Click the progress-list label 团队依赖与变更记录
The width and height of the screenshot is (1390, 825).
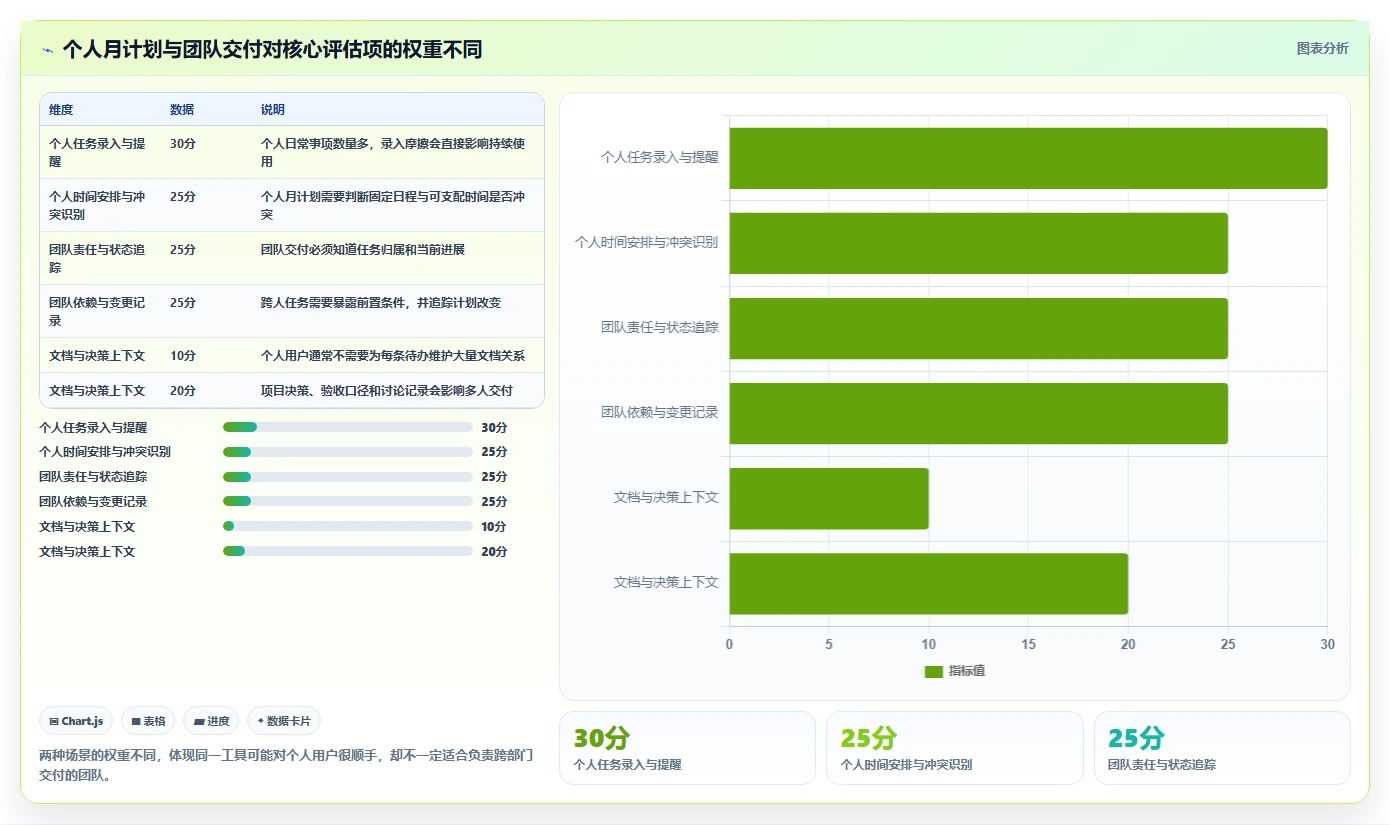coord(93,502)
